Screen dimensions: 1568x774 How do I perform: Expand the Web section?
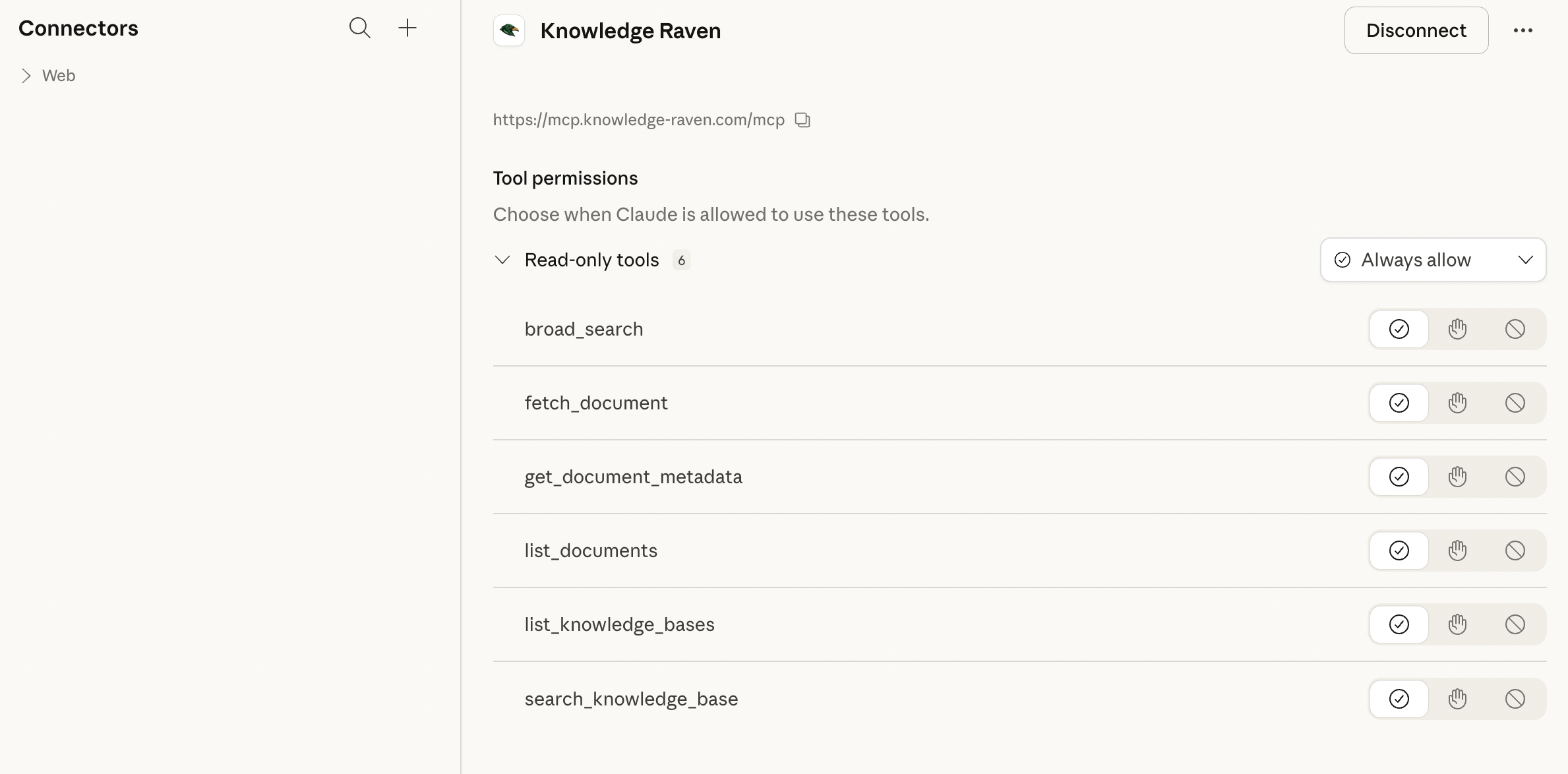click(26, 75)
